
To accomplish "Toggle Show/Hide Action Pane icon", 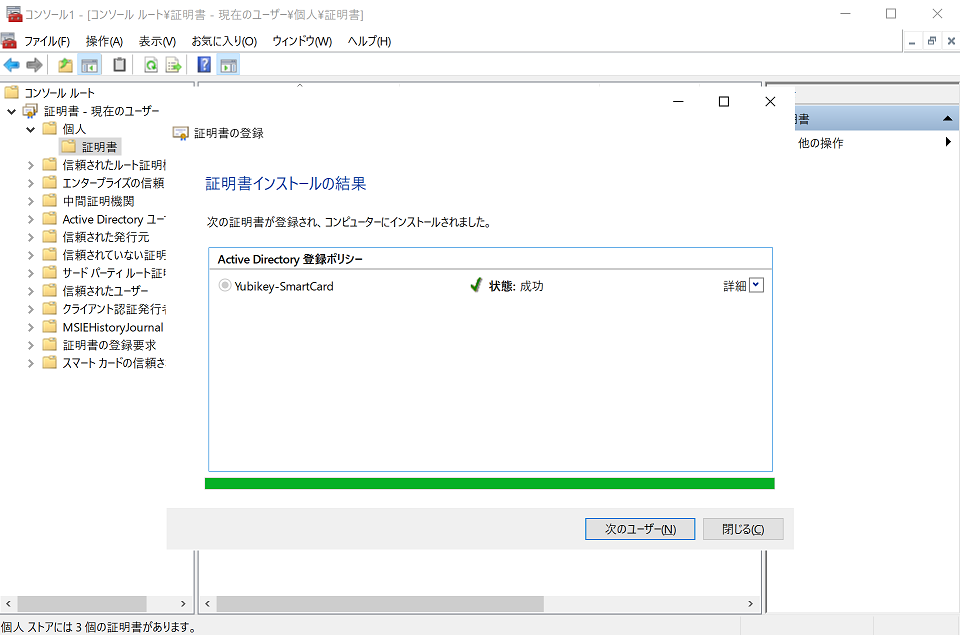I will point(228,65).
